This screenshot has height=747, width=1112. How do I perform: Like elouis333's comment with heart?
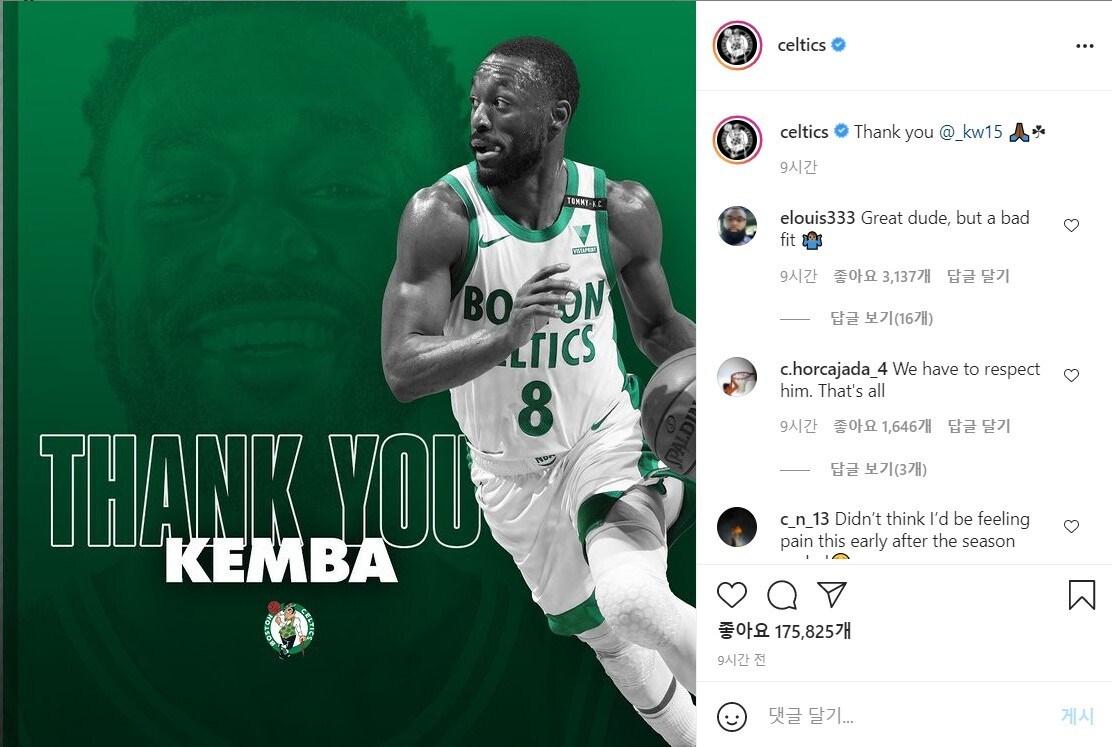[1071, 226]
